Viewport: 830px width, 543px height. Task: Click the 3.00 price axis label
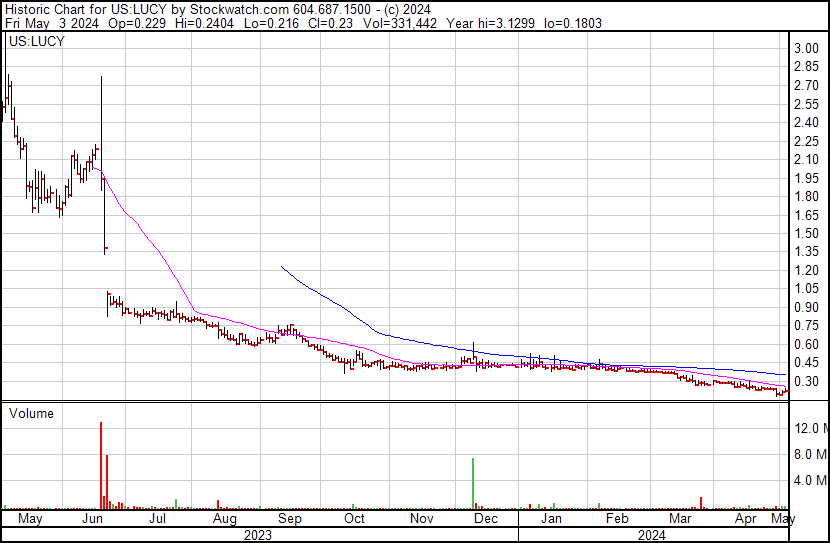[806, 48]
